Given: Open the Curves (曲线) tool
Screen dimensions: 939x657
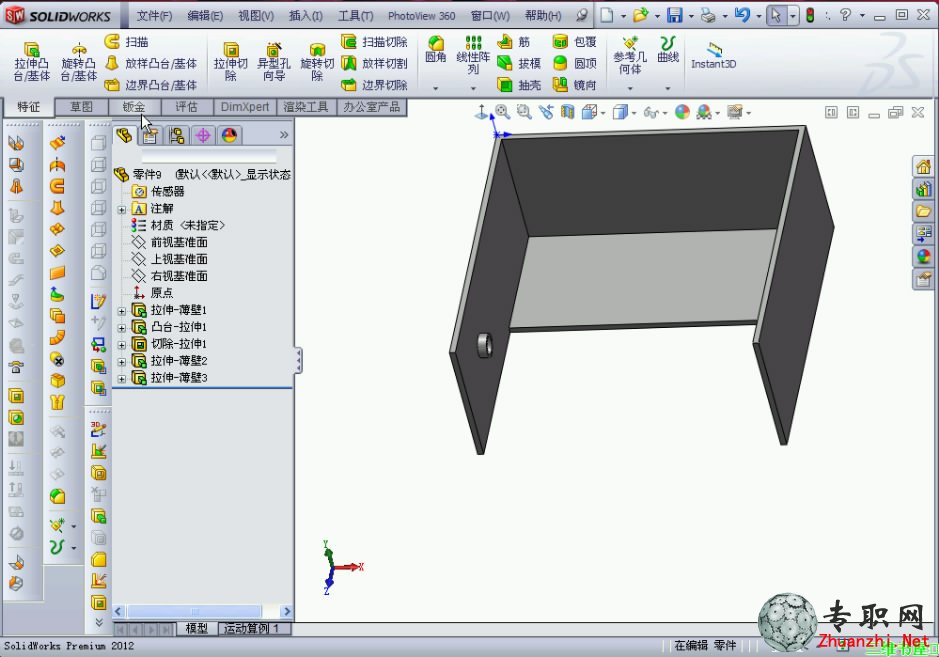Looking at the screenshot, I should pos(668,49).
